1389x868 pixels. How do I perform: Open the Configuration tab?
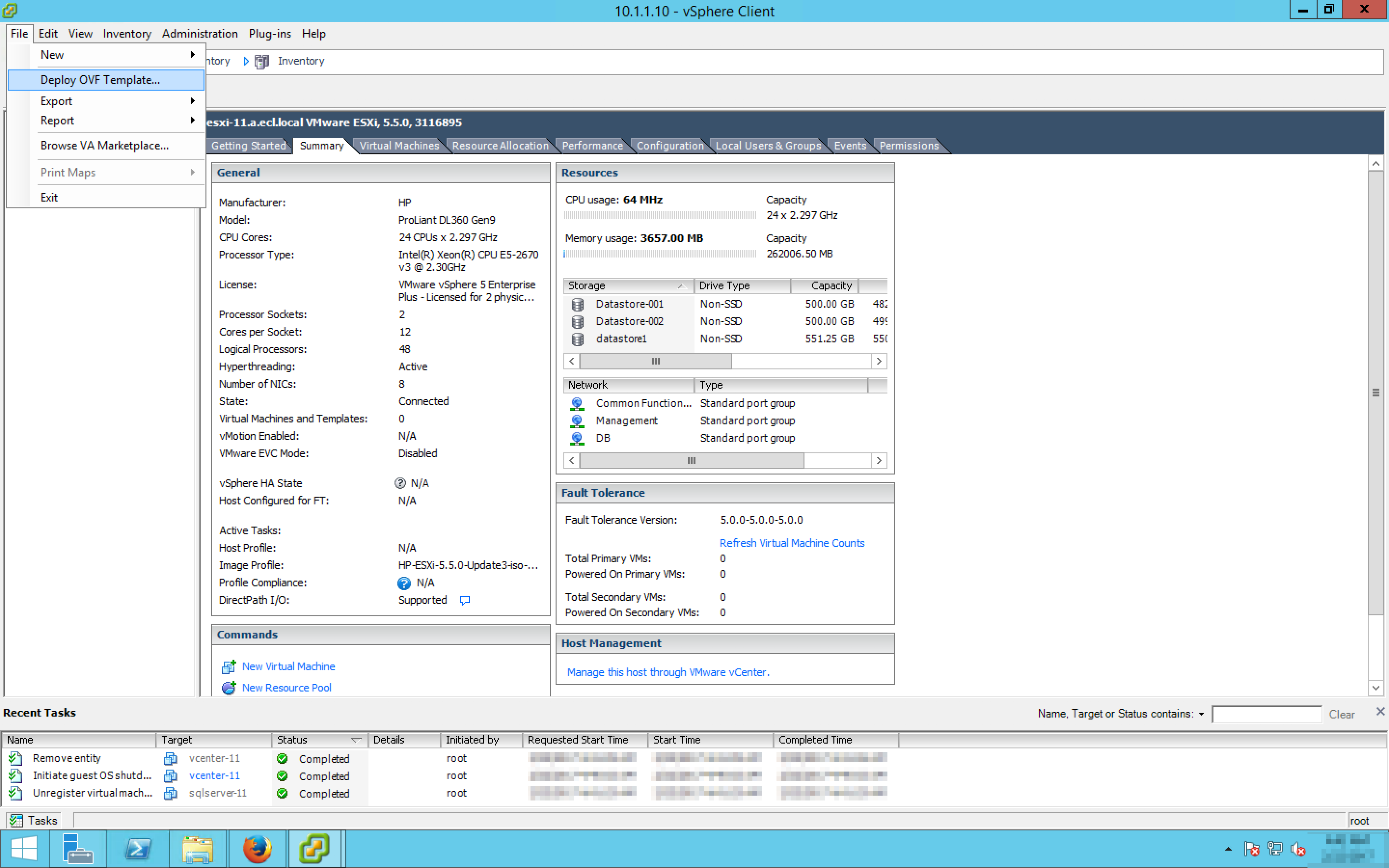pos(670,146)
